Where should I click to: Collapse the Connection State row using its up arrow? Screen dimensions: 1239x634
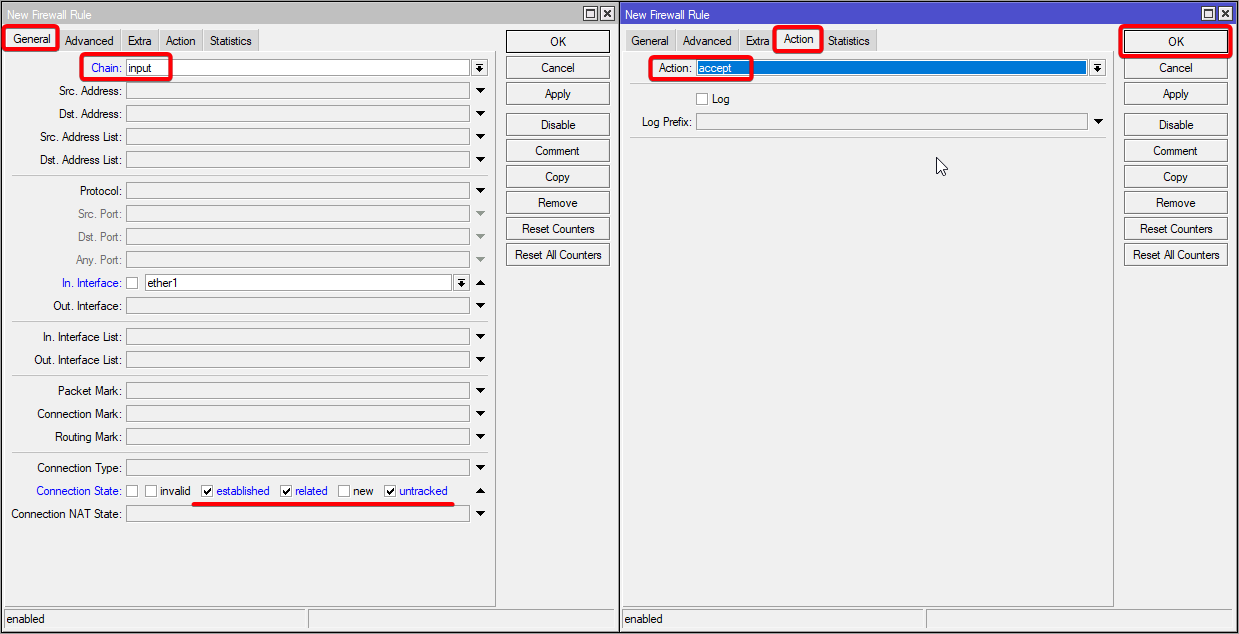478,491
